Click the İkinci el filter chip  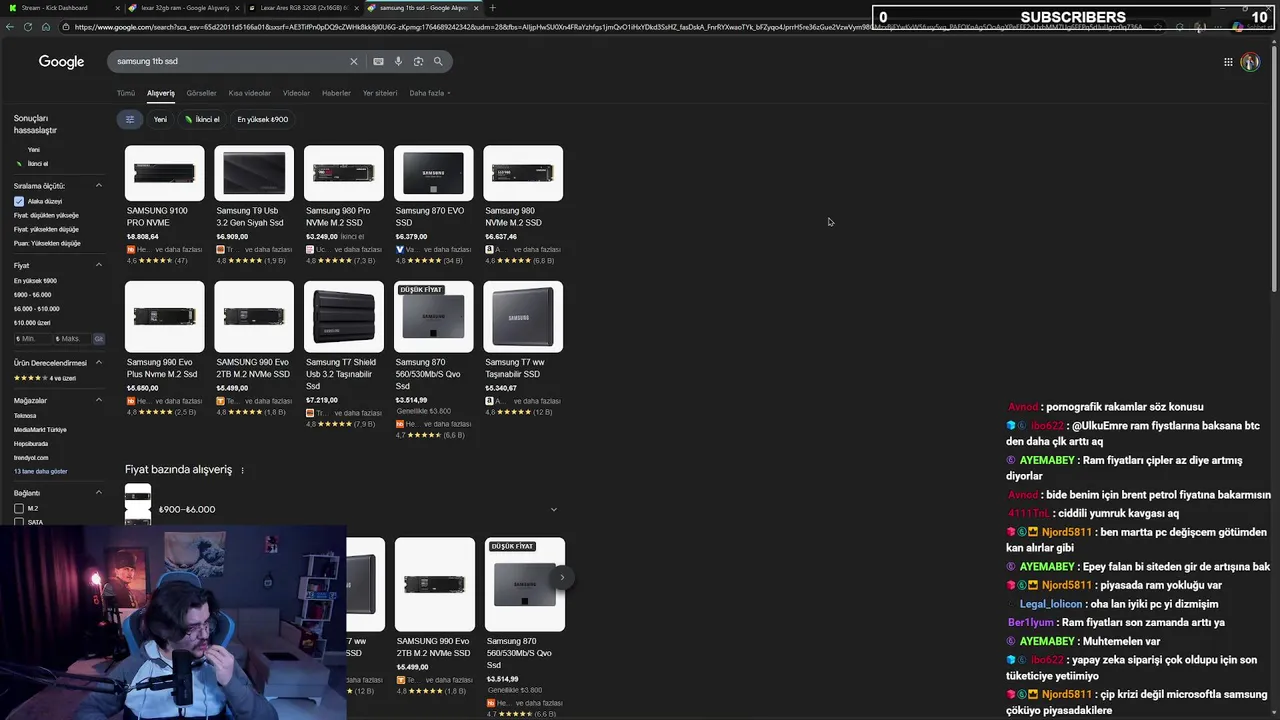point(202,119)
